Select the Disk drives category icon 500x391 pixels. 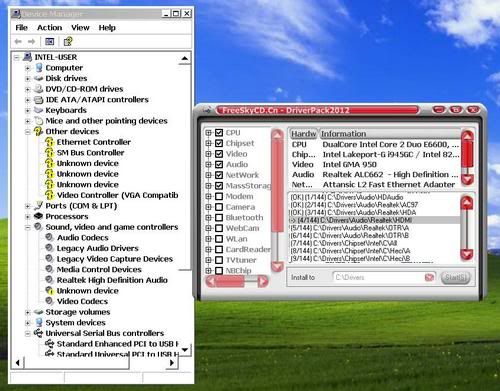[39, 79]
